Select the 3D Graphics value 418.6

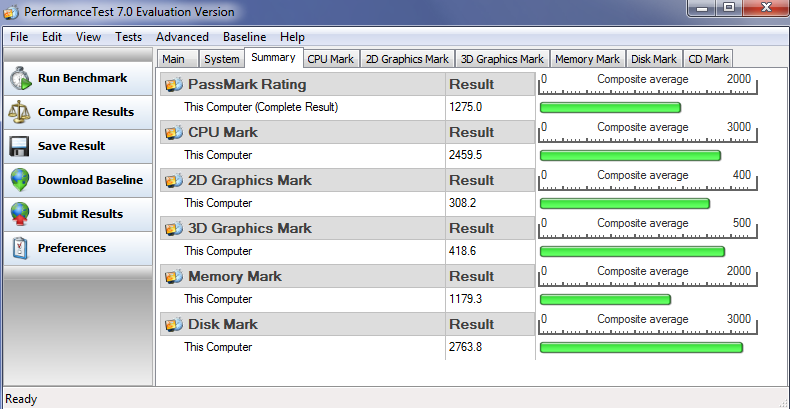[463, 251]
